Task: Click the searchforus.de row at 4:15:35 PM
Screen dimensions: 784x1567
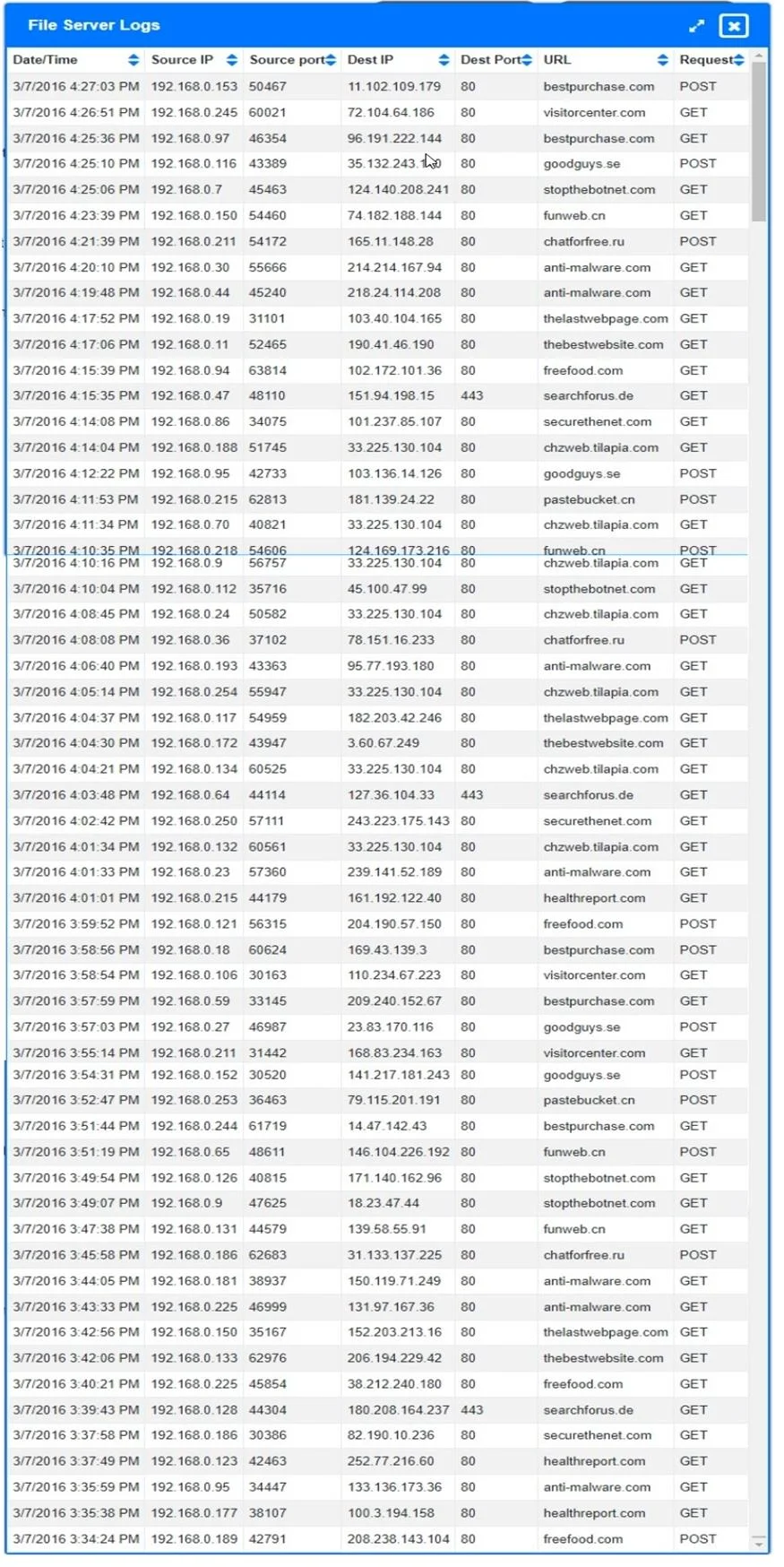Action: coord(377,395)
